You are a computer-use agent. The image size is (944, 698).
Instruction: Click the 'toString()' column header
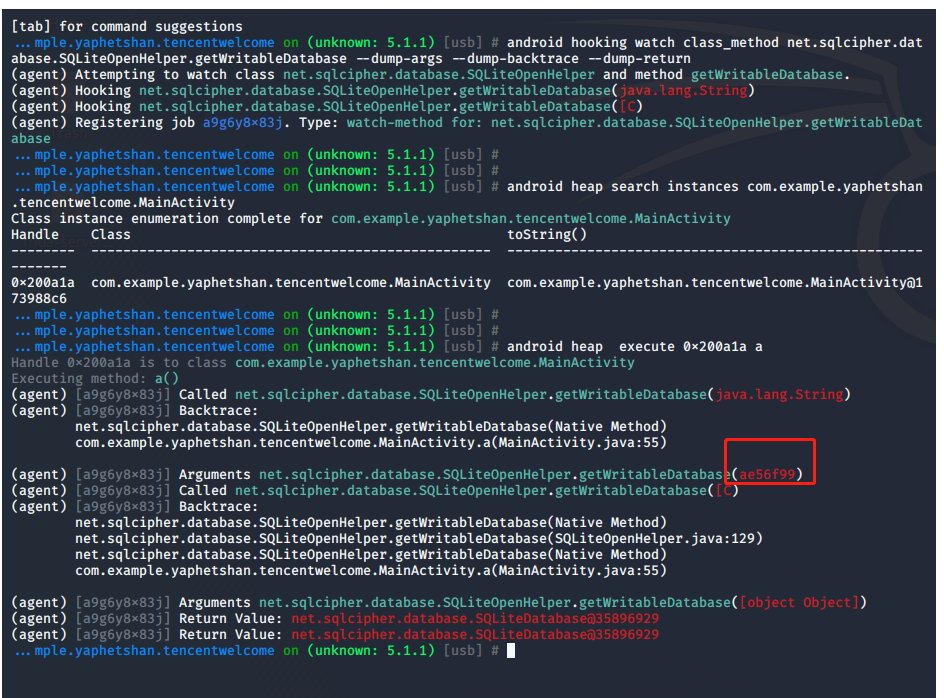pos(547,234)
